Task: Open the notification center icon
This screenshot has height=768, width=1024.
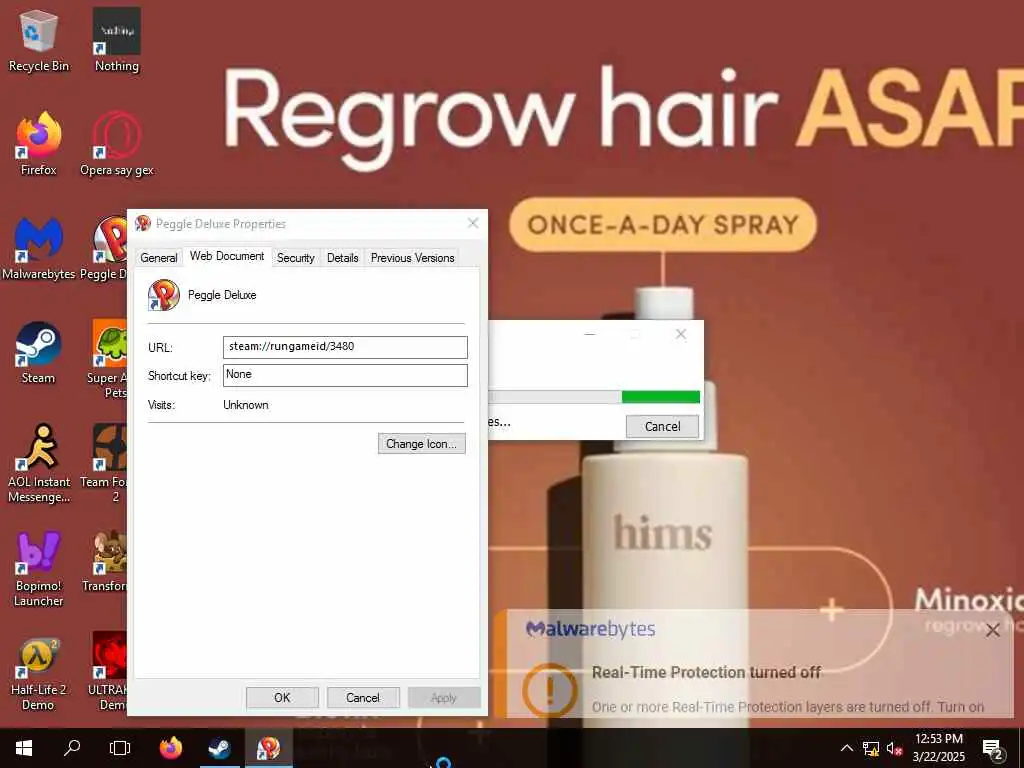Action: point(993,748)
